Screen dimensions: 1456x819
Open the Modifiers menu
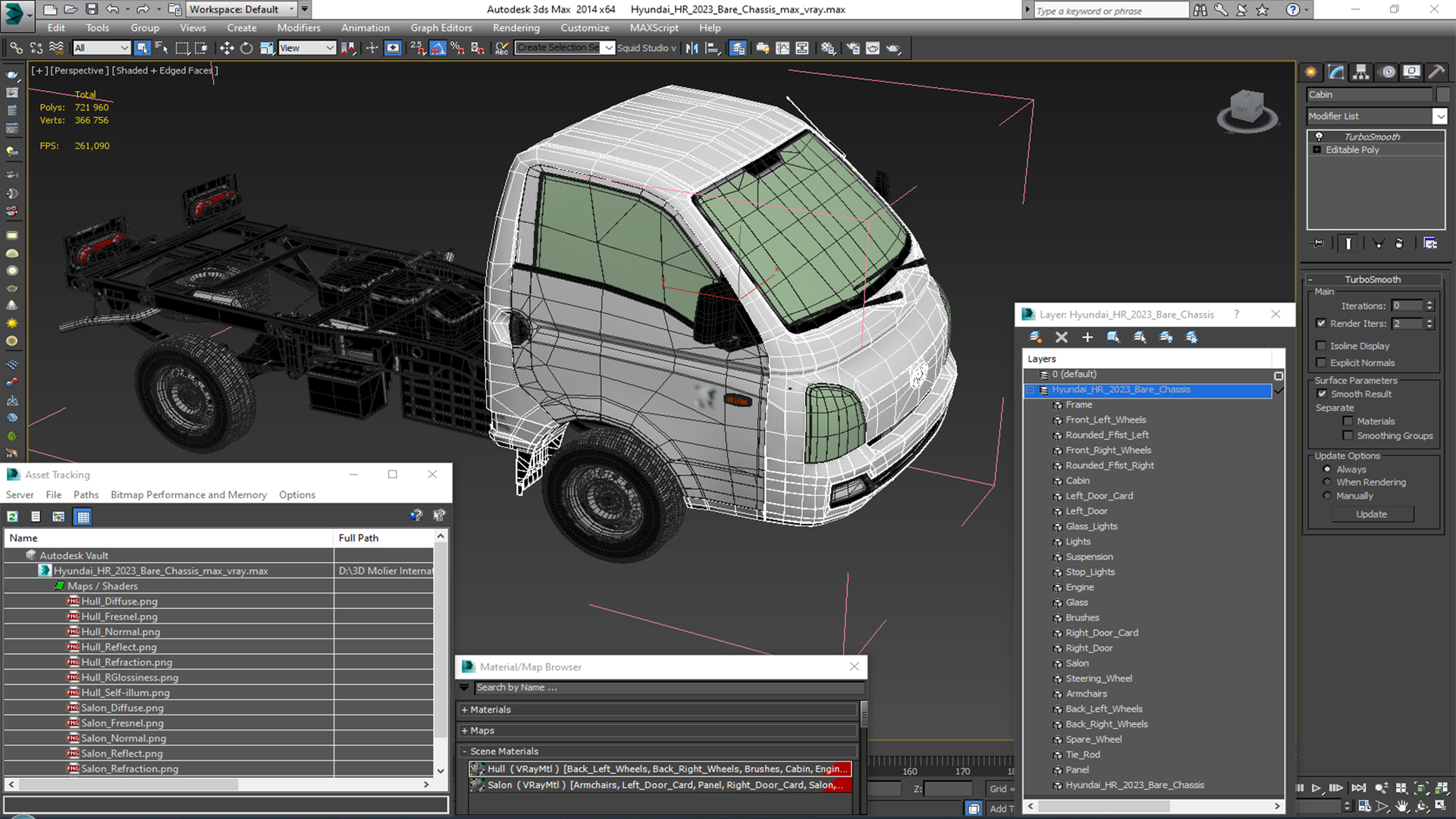coord(298,28)
